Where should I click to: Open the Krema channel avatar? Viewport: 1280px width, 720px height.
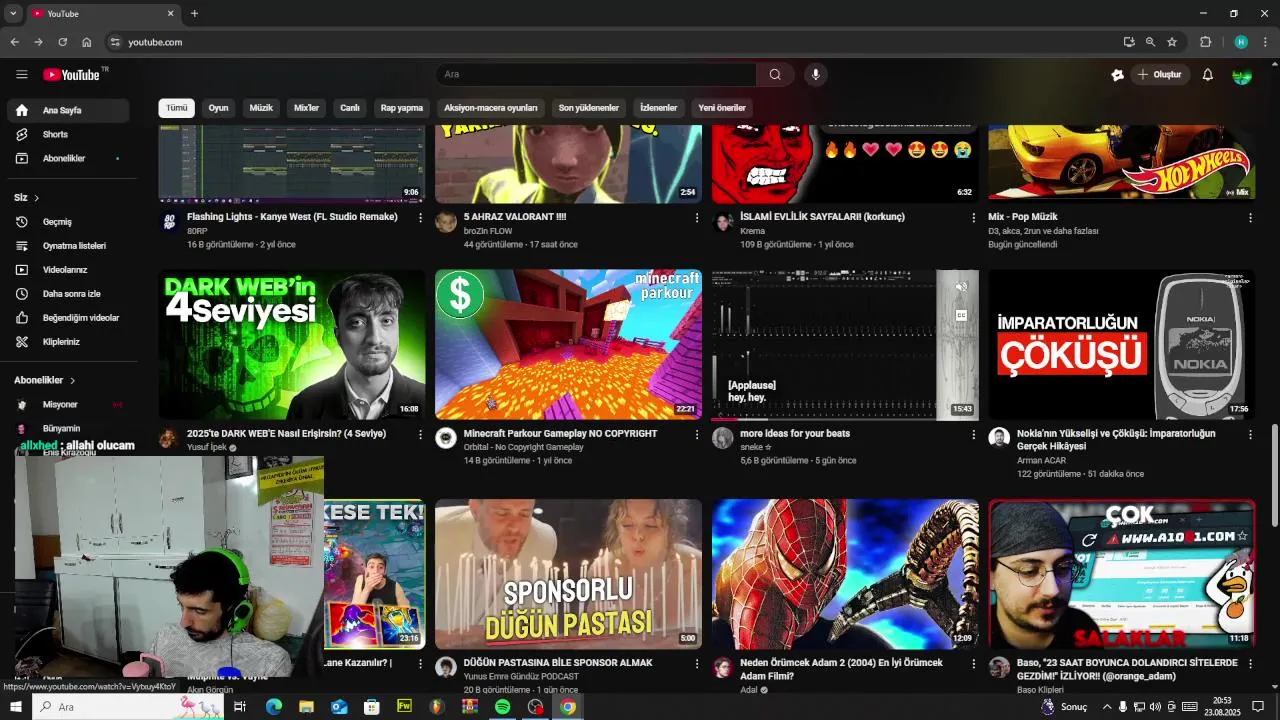[x=723, y=222]
